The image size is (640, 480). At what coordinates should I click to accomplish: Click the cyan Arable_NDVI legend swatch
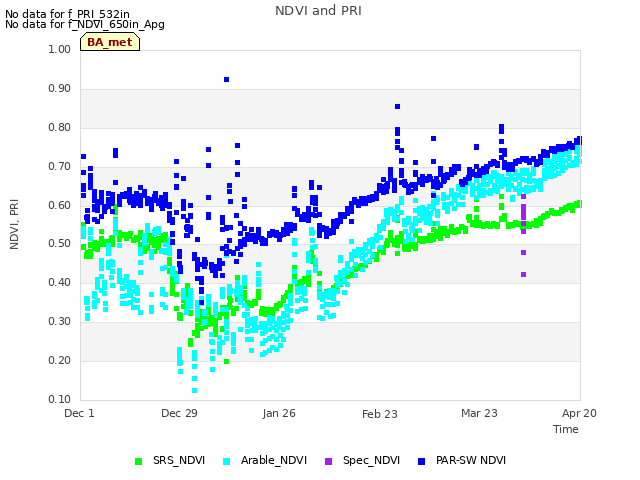[227, 461]
